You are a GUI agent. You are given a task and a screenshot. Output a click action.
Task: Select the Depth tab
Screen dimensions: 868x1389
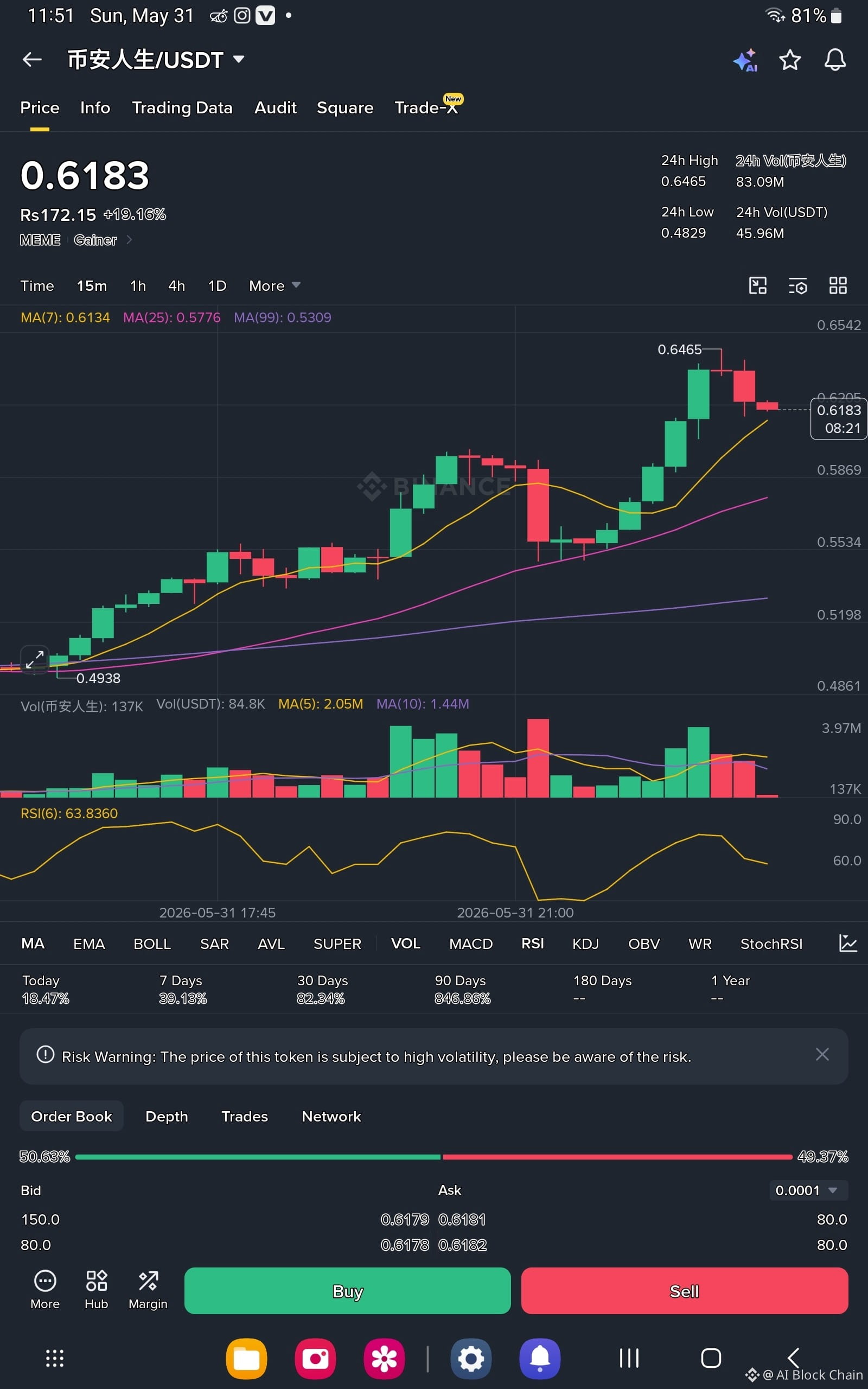[x=167, y=1117]
